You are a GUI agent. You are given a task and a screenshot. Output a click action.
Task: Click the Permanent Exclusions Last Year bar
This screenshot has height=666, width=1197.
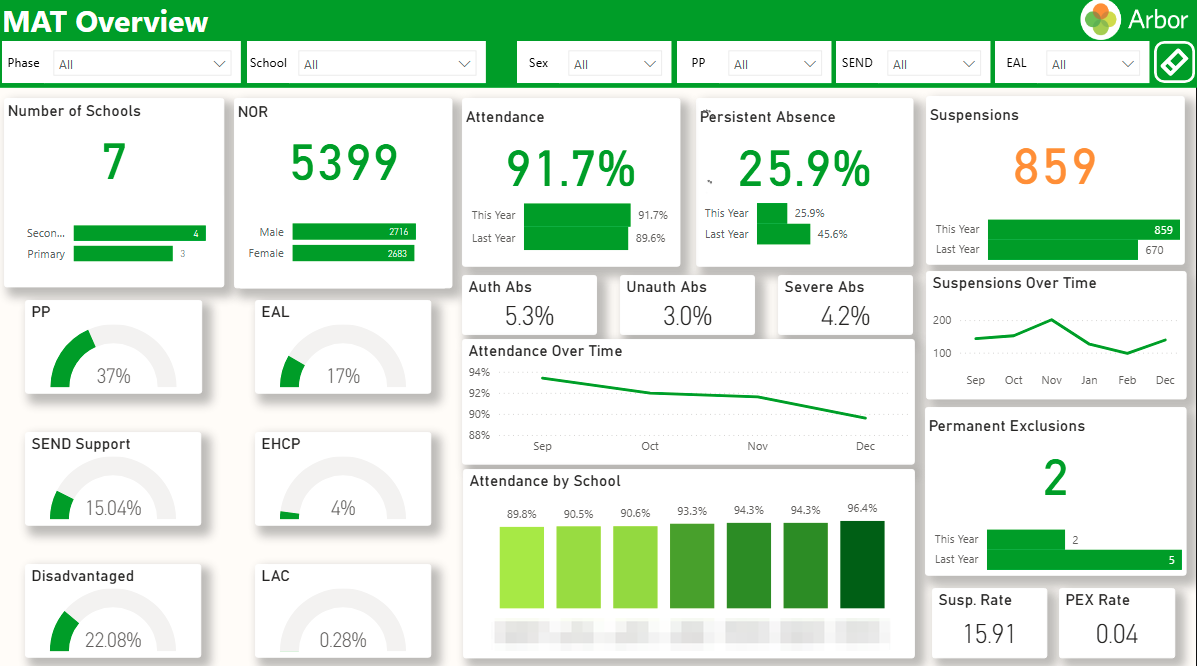pos(1083,560)
